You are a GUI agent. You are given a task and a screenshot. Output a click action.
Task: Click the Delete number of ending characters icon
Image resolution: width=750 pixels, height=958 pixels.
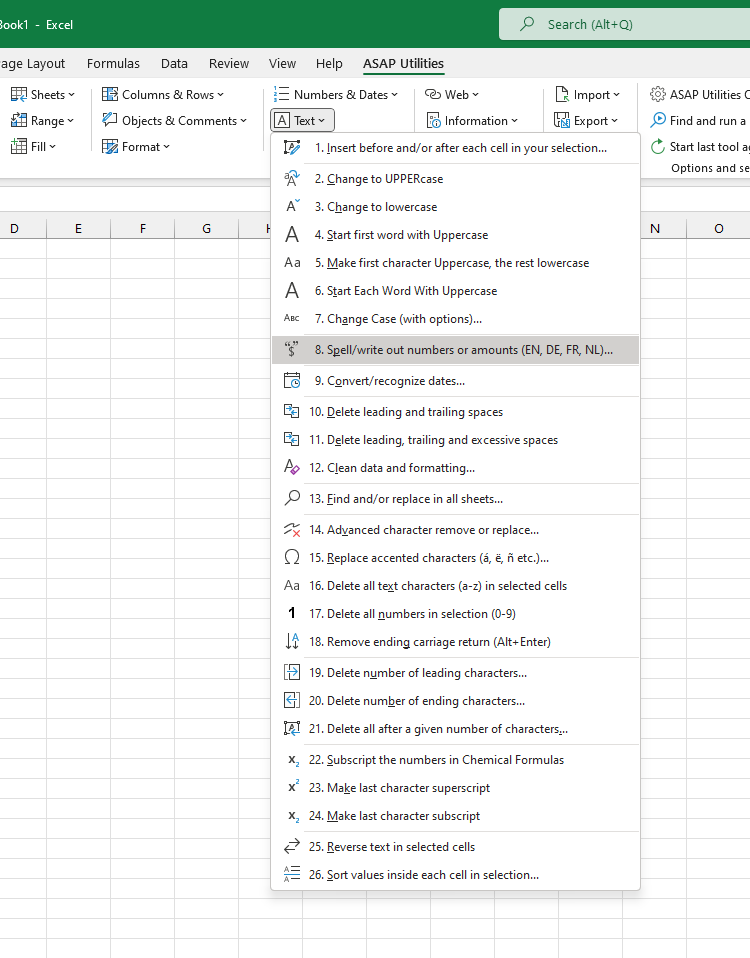pyautogui.click(x=292, y=701)
